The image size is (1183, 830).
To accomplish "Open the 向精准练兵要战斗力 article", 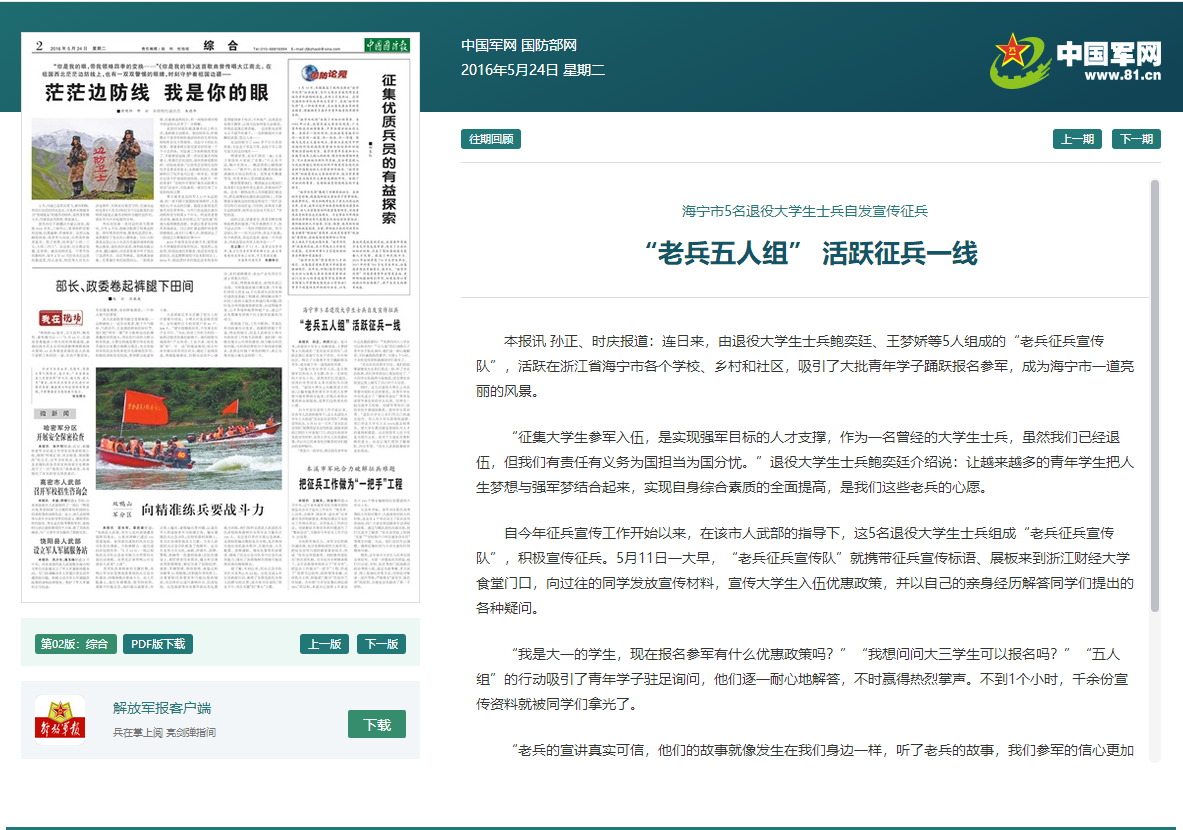I will click(x=202, y=509).
